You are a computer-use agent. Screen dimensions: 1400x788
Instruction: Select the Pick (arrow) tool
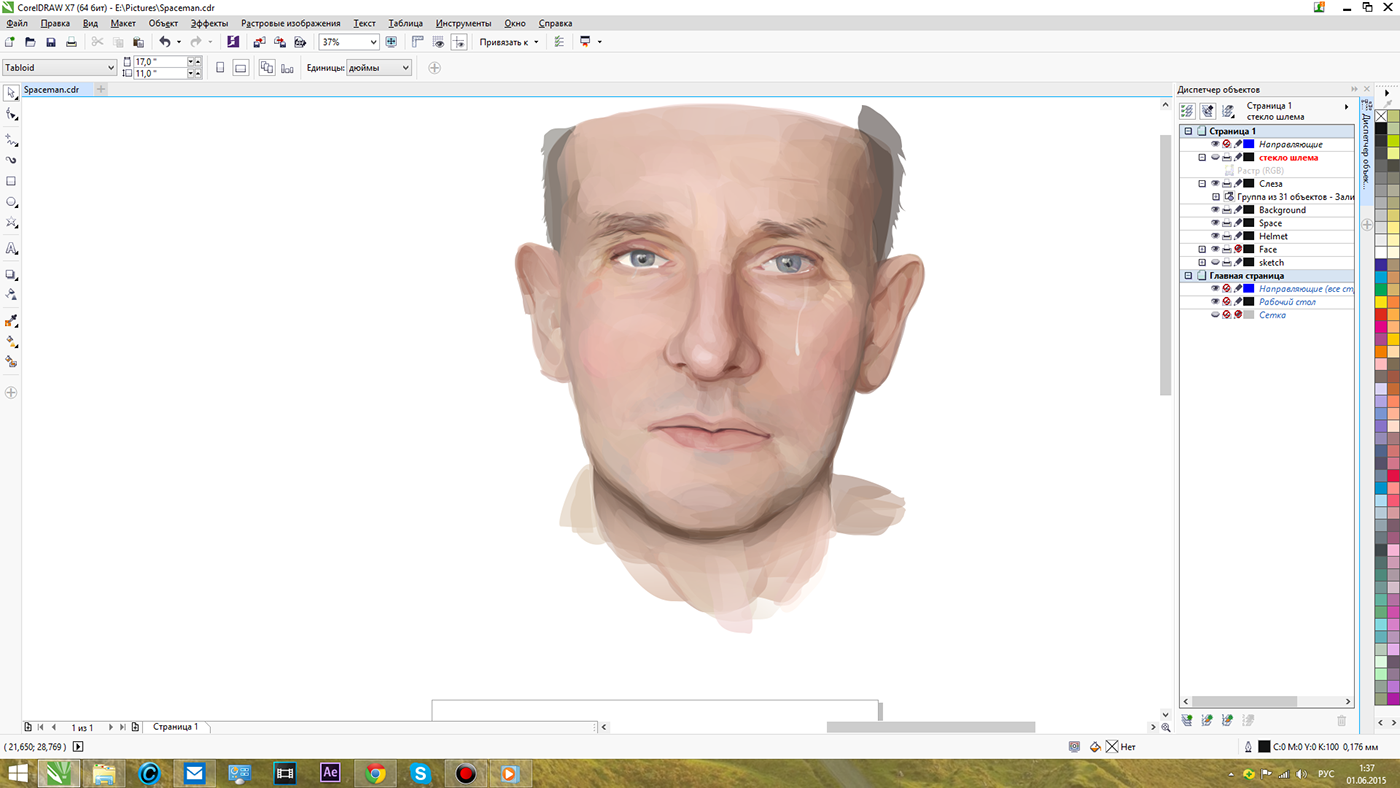[x=11, y=92]
